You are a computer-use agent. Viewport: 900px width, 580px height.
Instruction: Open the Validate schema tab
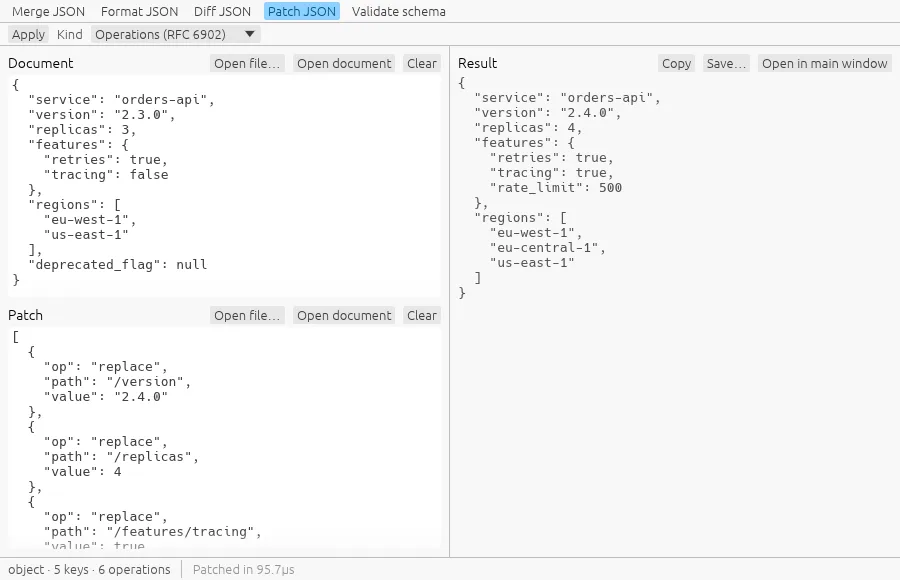click(x=398, y=11)
